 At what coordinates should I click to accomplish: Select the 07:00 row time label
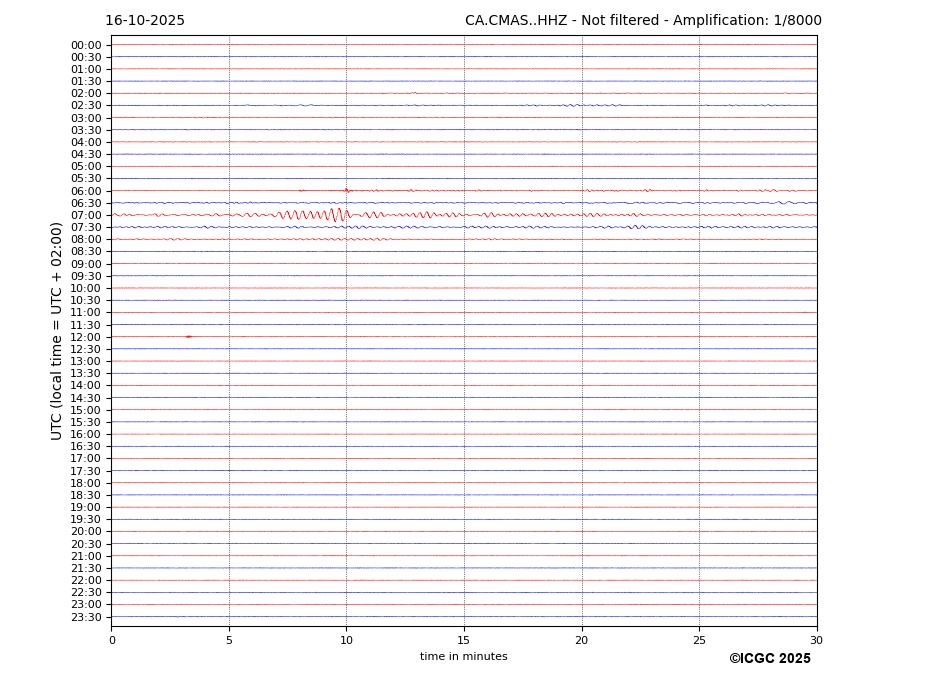click(x=86, y=215)
